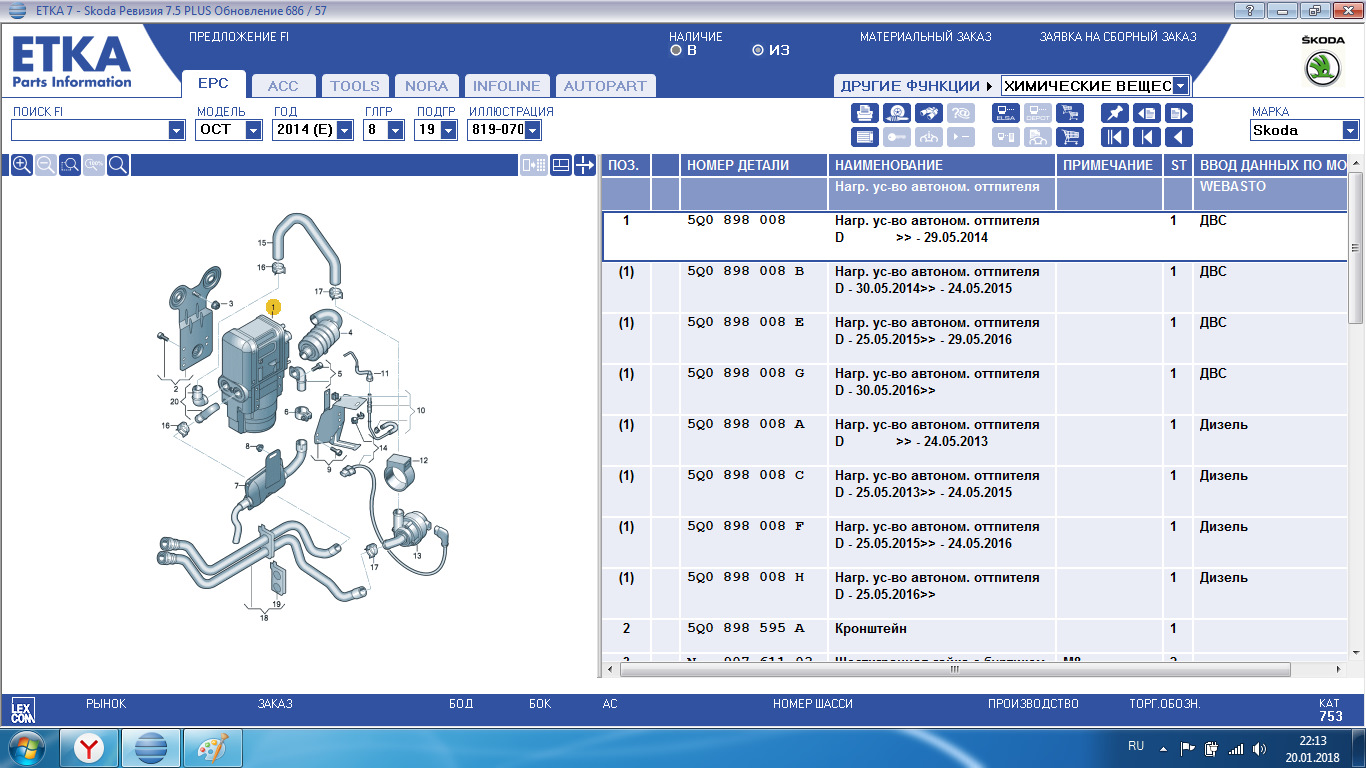Click the pushpin bookmark icon
1366x768 pixels.
[x=1115, y=113]
